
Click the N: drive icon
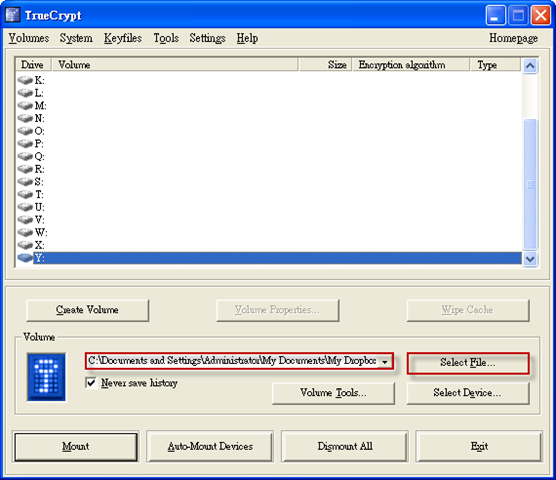25,118
